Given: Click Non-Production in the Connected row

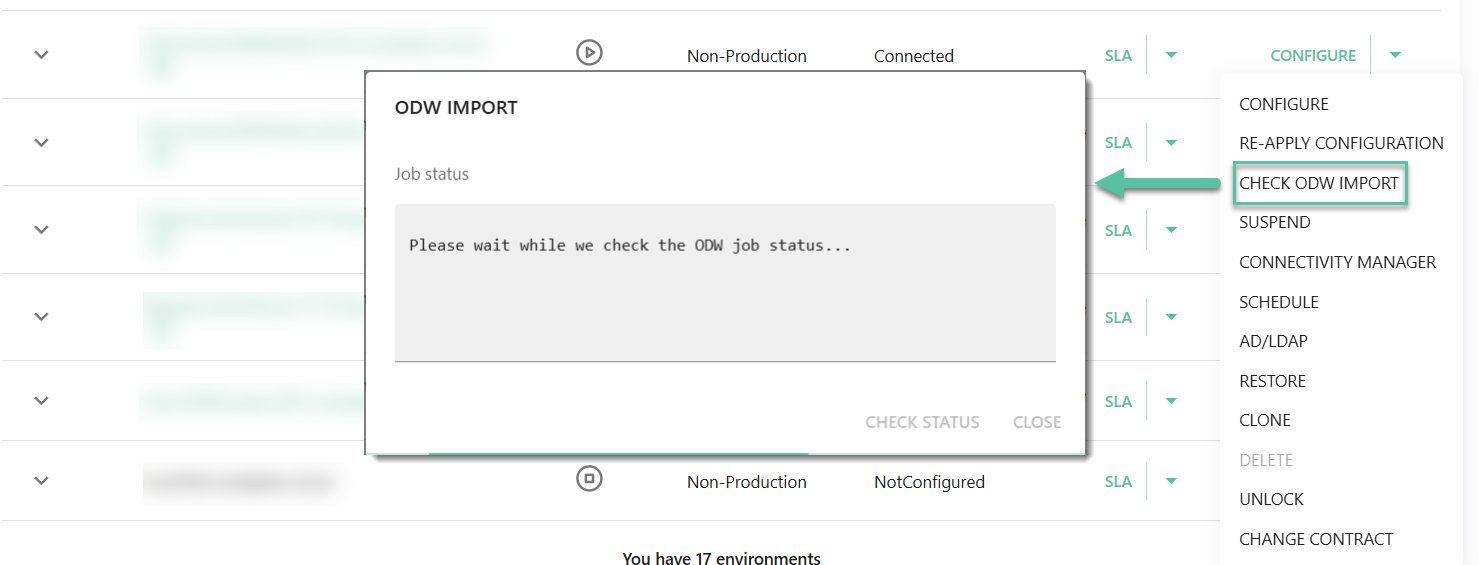Looking at the screenshot, I should [747, 56].
